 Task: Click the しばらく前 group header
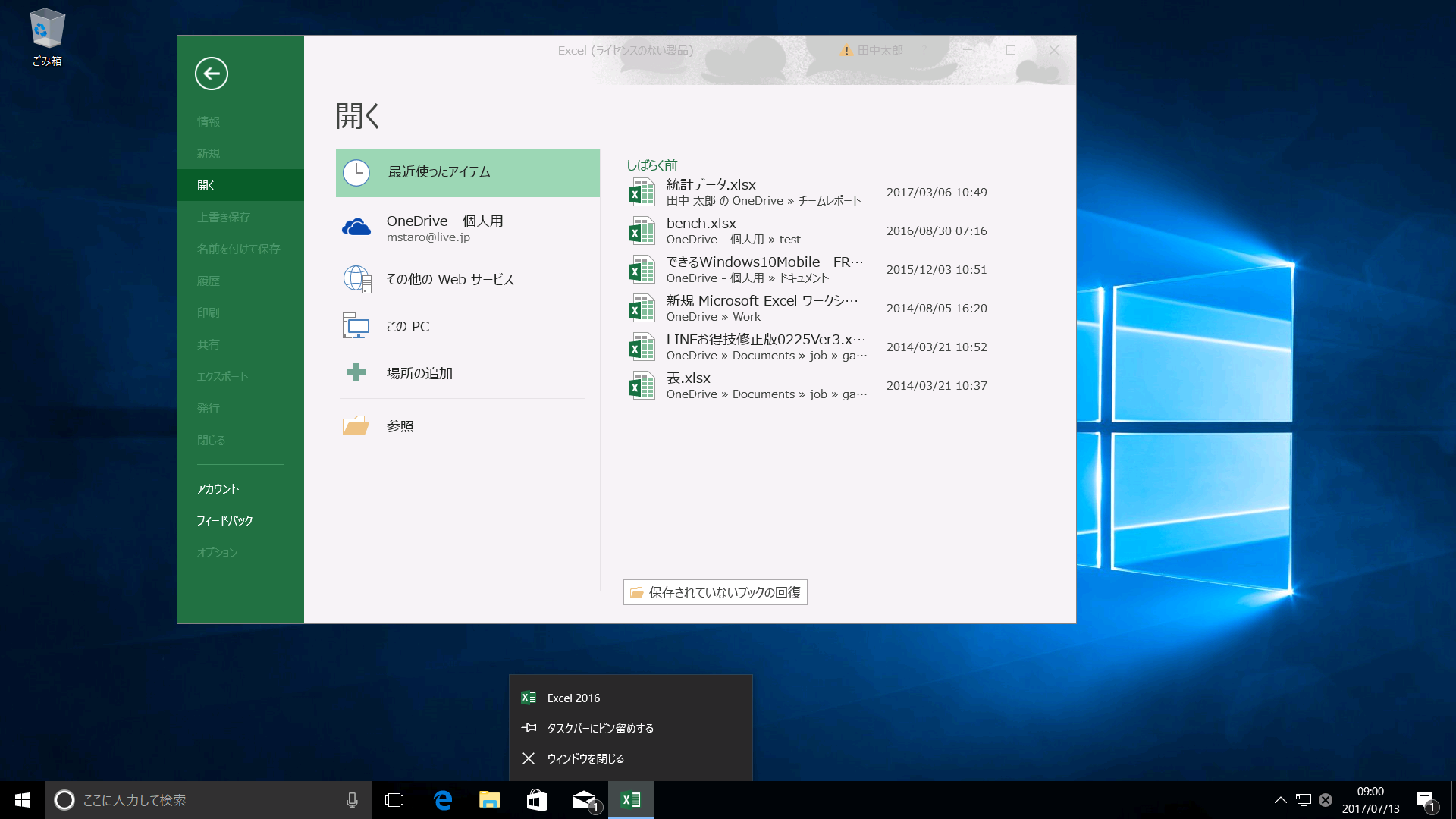[651, 165]
